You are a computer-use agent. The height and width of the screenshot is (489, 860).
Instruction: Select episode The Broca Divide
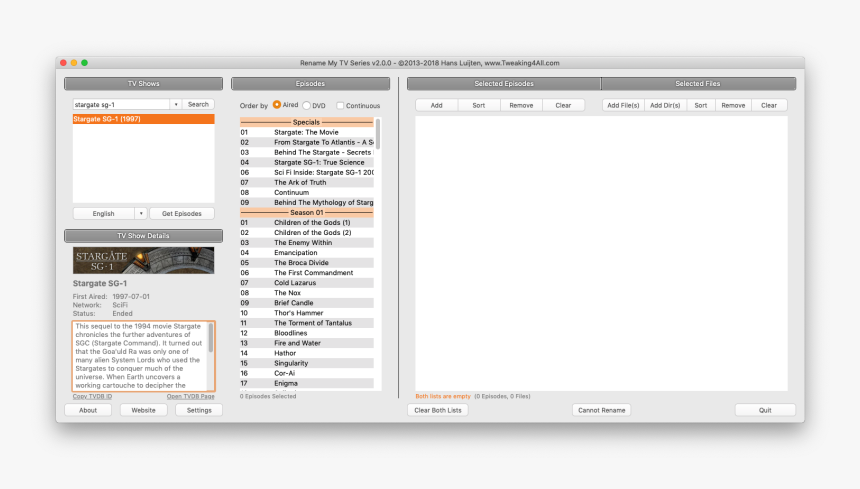pyautogui.click(x=307, y=263)
